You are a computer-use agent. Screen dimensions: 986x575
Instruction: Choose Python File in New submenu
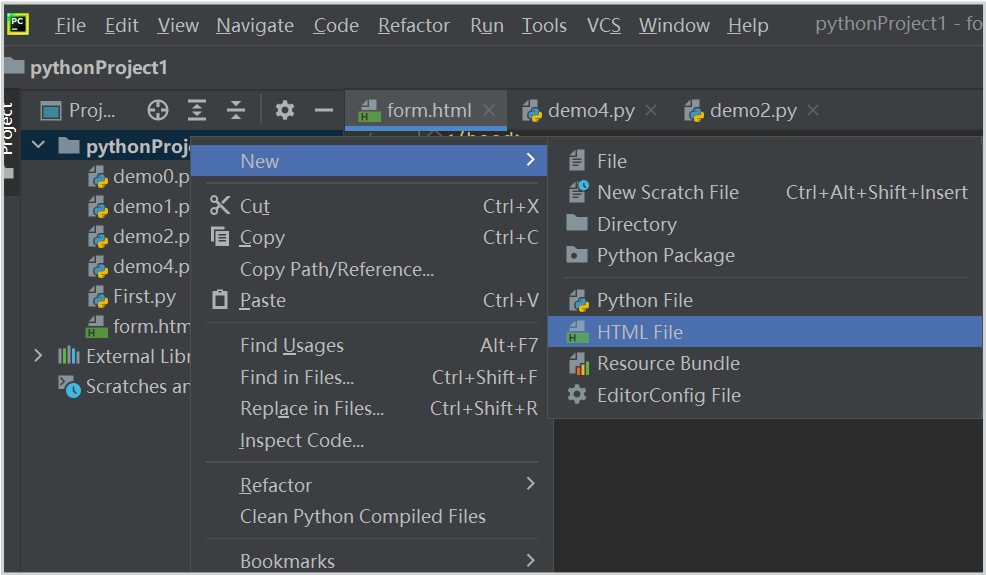point(644,300)
